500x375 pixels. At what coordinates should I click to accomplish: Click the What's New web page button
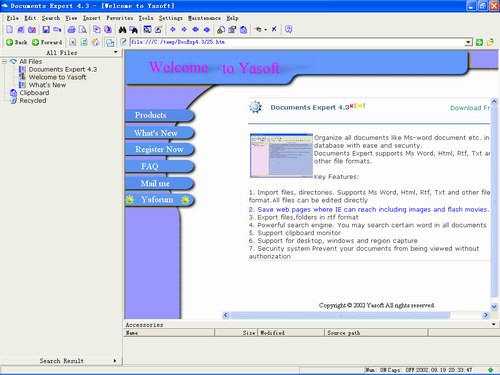point(159,133)
